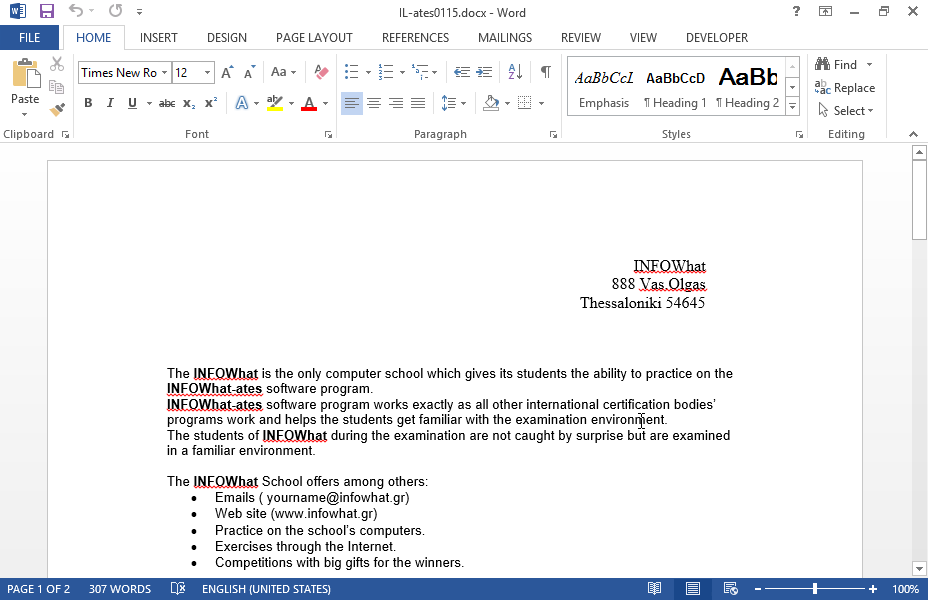Expand the Styles gallery More arrow
The image size is (928, 600).
[792, 107]
